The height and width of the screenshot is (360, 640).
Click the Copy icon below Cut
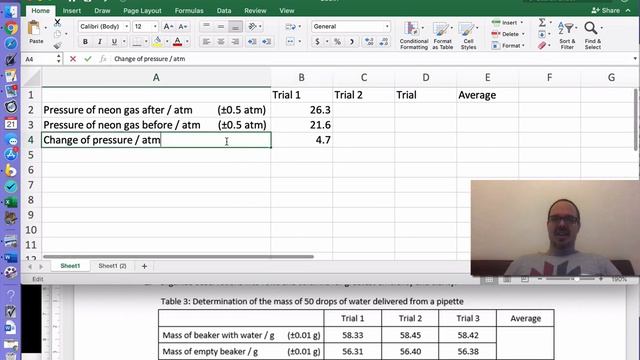(x=58, y=34)
